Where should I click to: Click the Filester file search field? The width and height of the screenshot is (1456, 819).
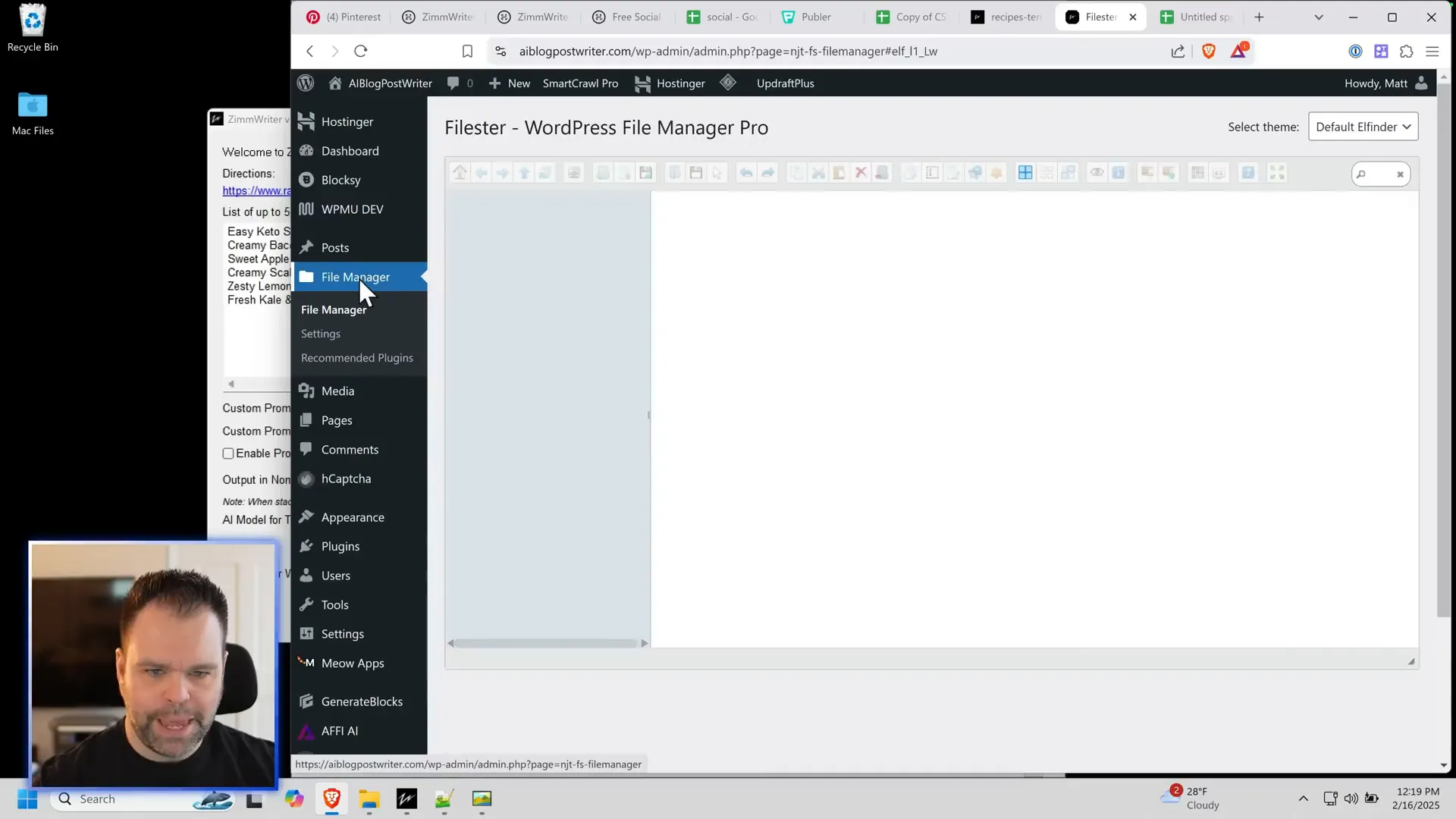tap(1380, 174)
